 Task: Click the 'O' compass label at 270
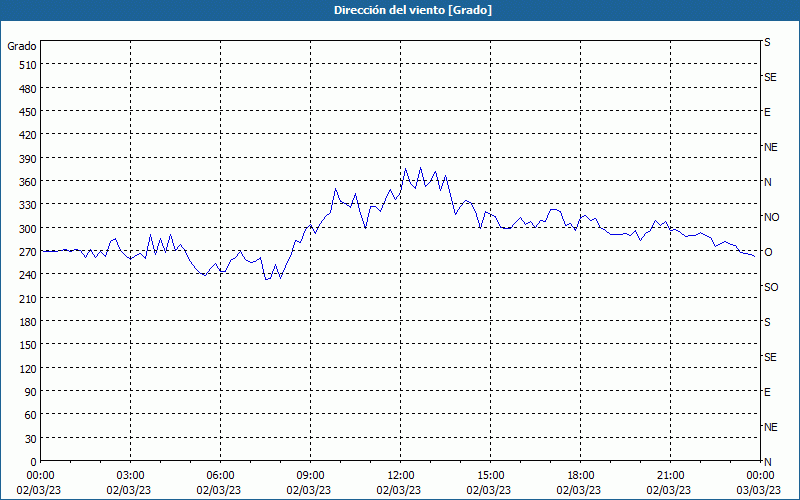pos(767,252)
